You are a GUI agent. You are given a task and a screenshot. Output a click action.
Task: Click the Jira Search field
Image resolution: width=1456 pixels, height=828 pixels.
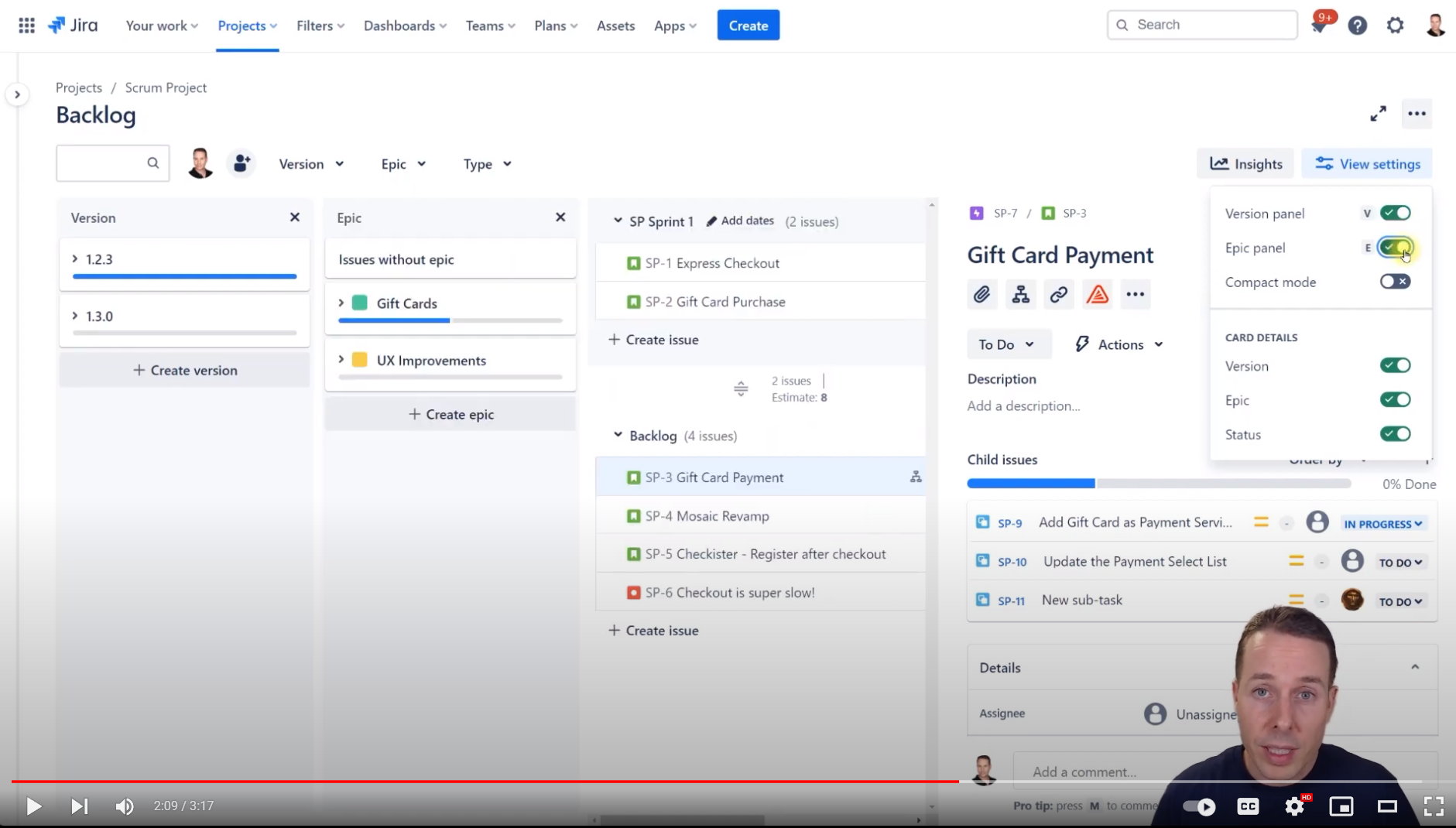[1202, 25]
